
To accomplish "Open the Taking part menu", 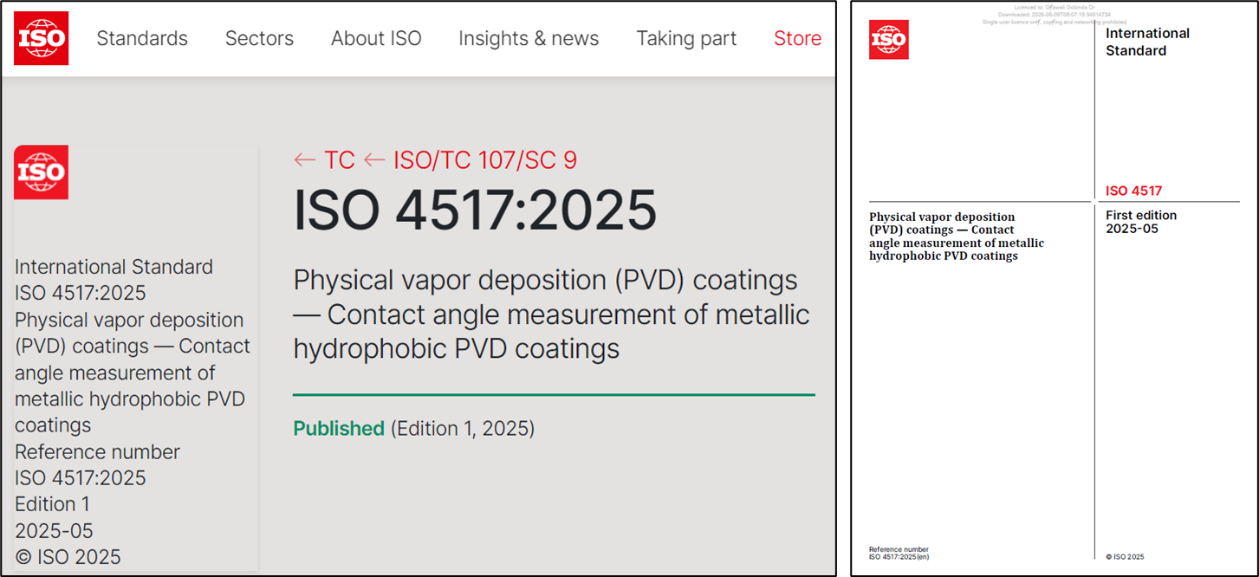I will click(686, 38).
